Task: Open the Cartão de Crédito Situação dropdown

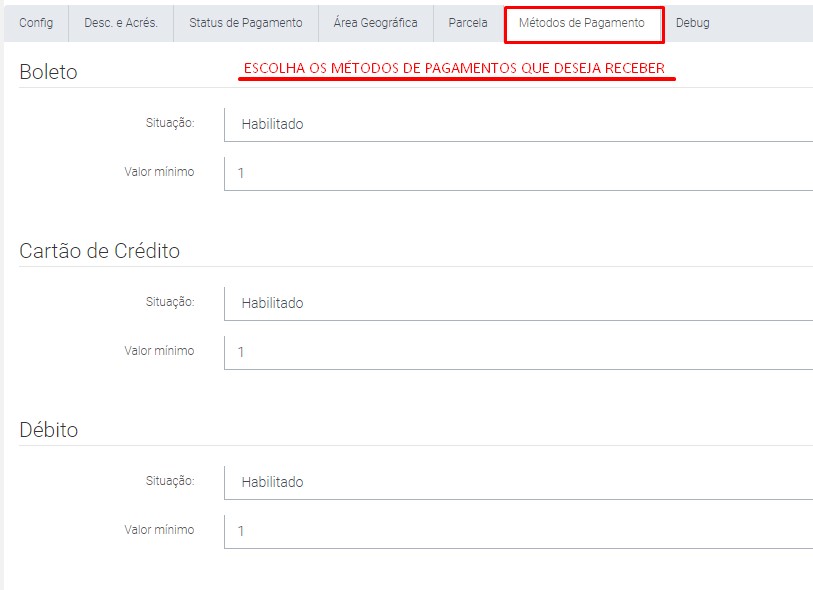Action: pyautogui.click(x=518, y=303)
